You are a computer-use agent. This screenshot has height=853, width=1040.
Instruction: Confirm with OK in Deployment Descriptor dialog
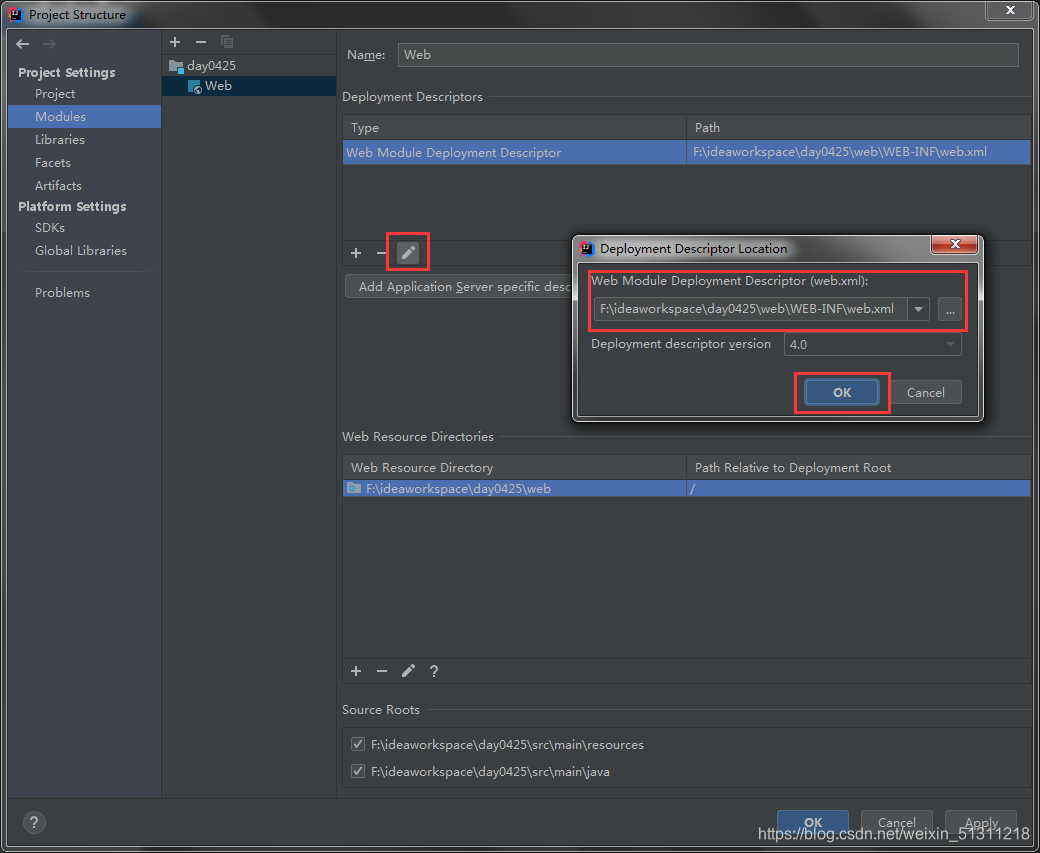pos(842,393)
